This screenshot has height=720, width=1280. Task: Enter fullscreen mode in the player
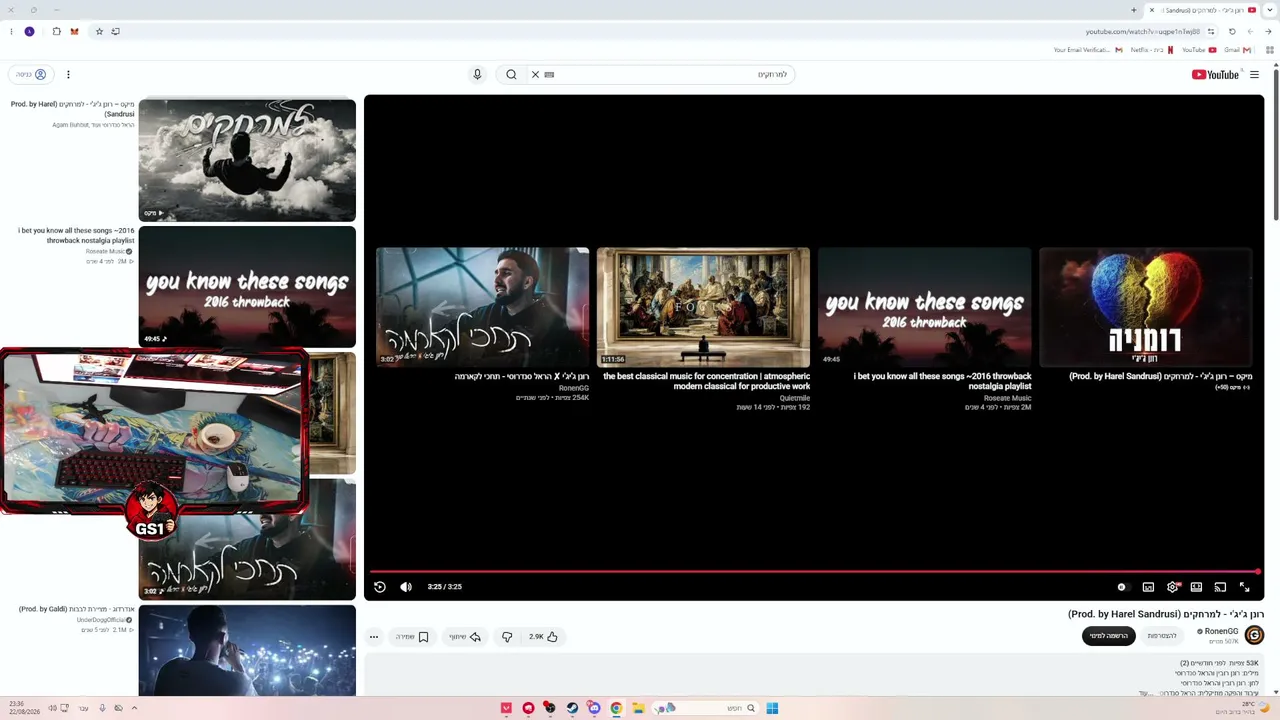[x=1245, y=587]
